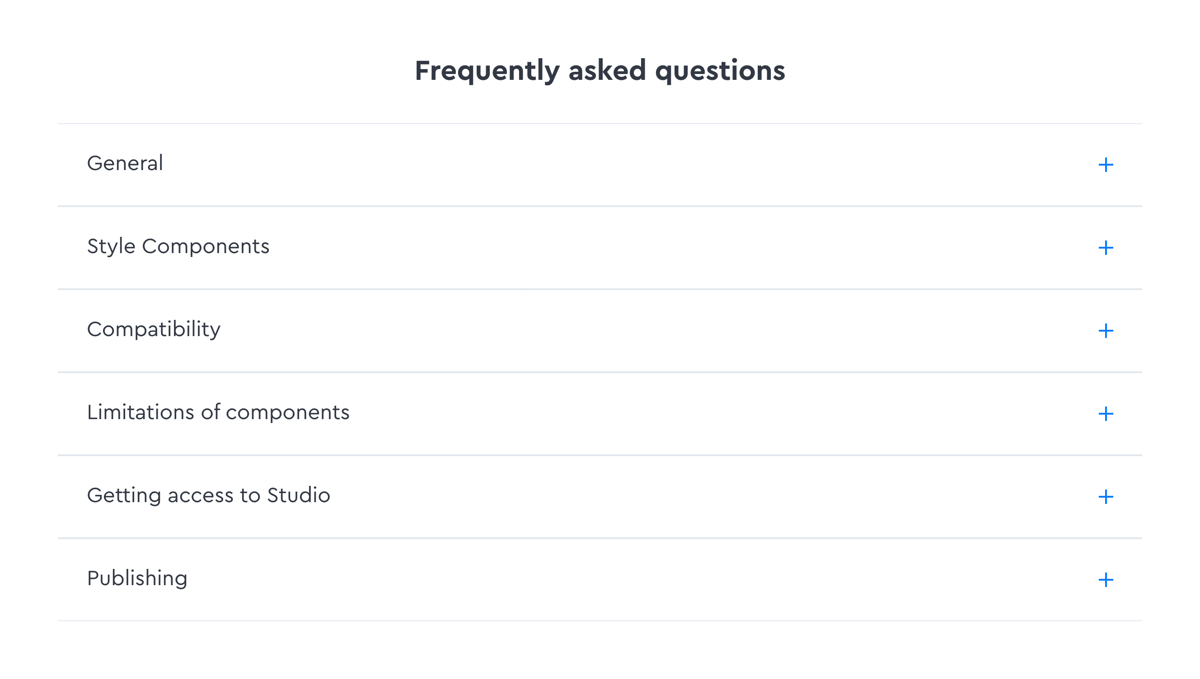Image resolution: width=1200 pixels, height=679 pixels.
Task: Select the Limitations of components label
Action: [218, 412]
